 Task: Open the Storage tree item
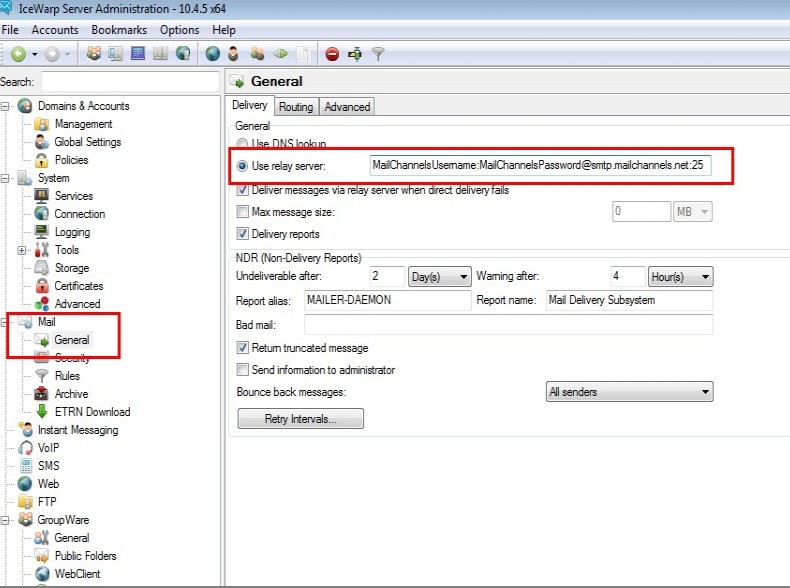(x=72, y=268)
